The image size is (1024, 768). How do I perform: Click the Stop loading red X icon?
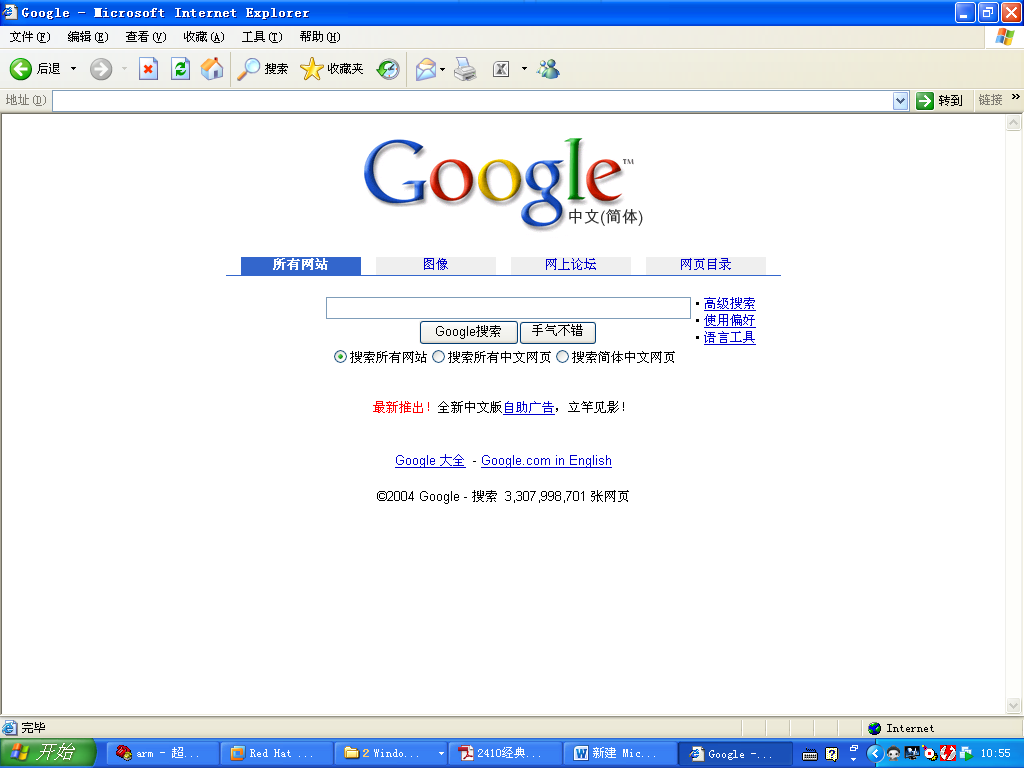148,69
